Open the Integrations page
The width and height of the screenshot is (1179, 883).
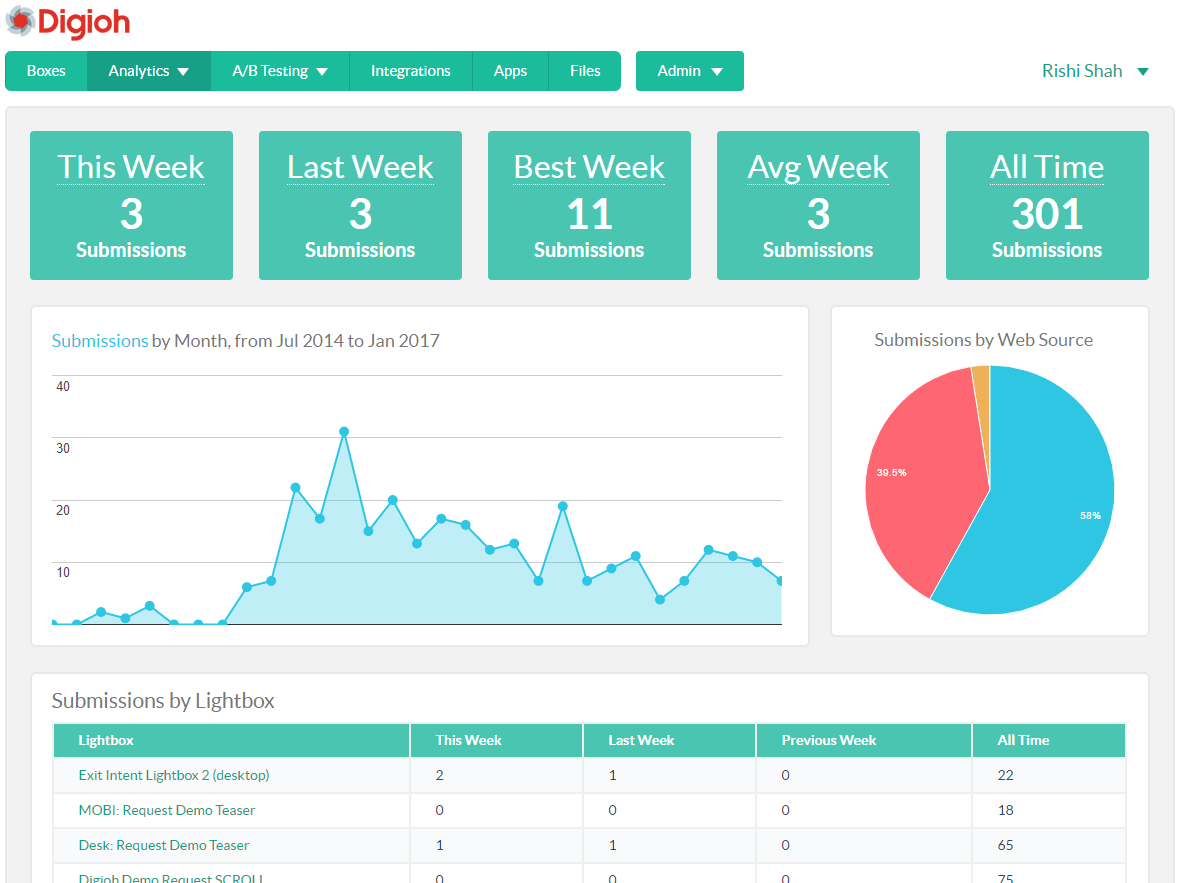coord(410,71)
